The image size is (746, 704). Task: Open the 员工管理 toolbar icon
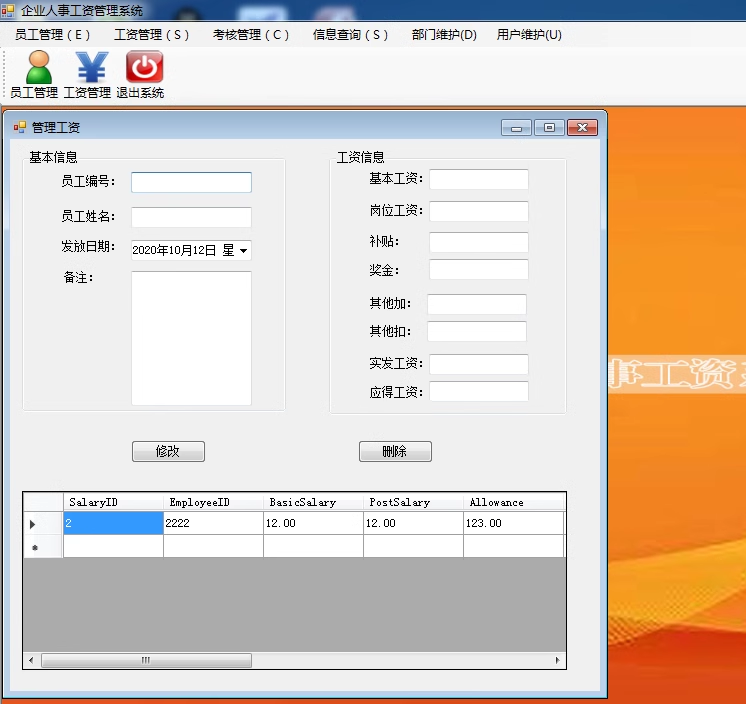click(x=34, y=75)
